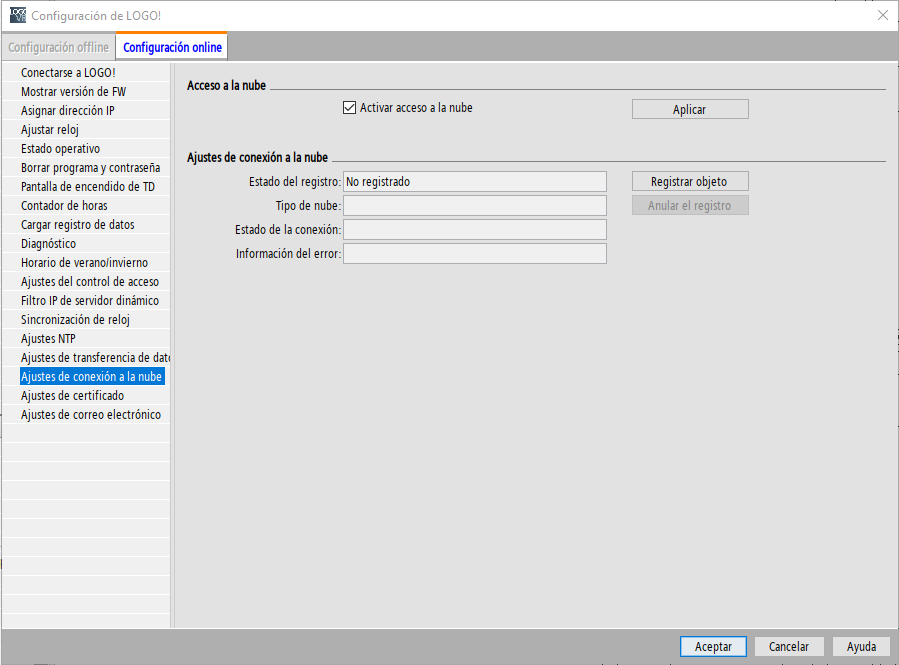Toggle the Activar acceso a la nube checkbox
Image resolution: width=899 pixels, height=665 pixels.
(x=350, y=108)
